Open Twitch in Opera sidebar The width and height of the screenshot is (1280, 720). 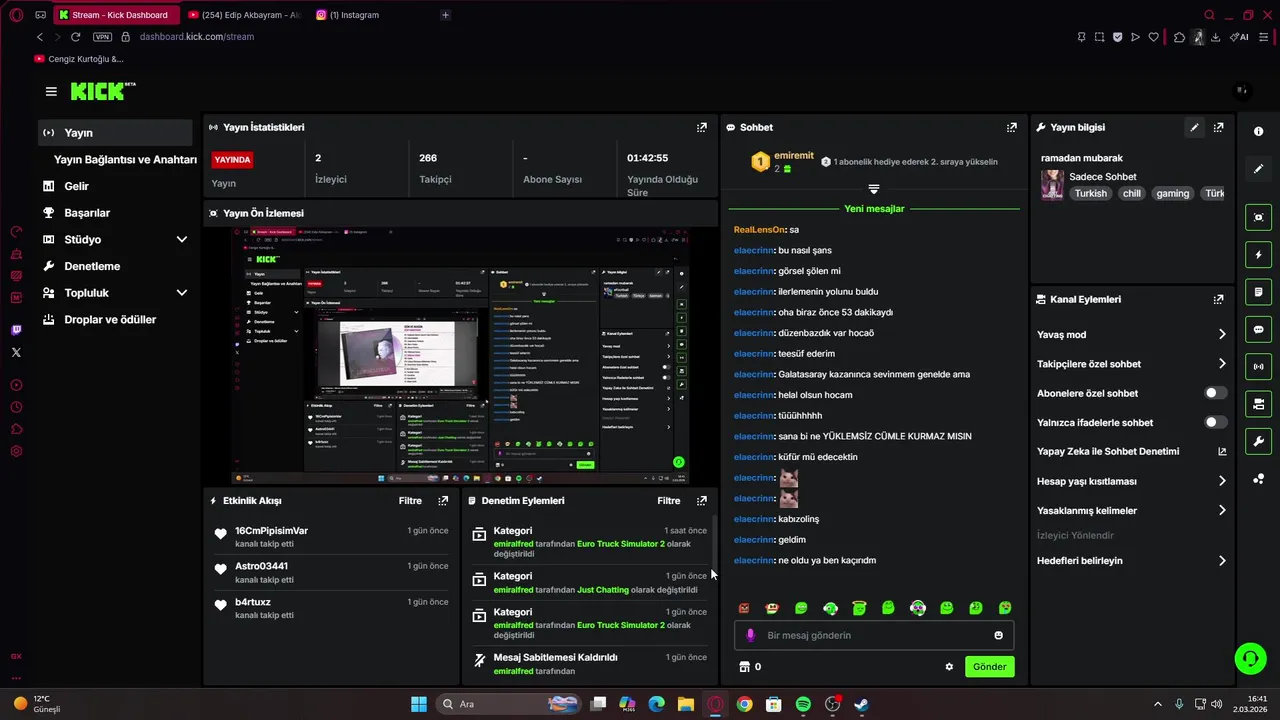click(16, 330)
